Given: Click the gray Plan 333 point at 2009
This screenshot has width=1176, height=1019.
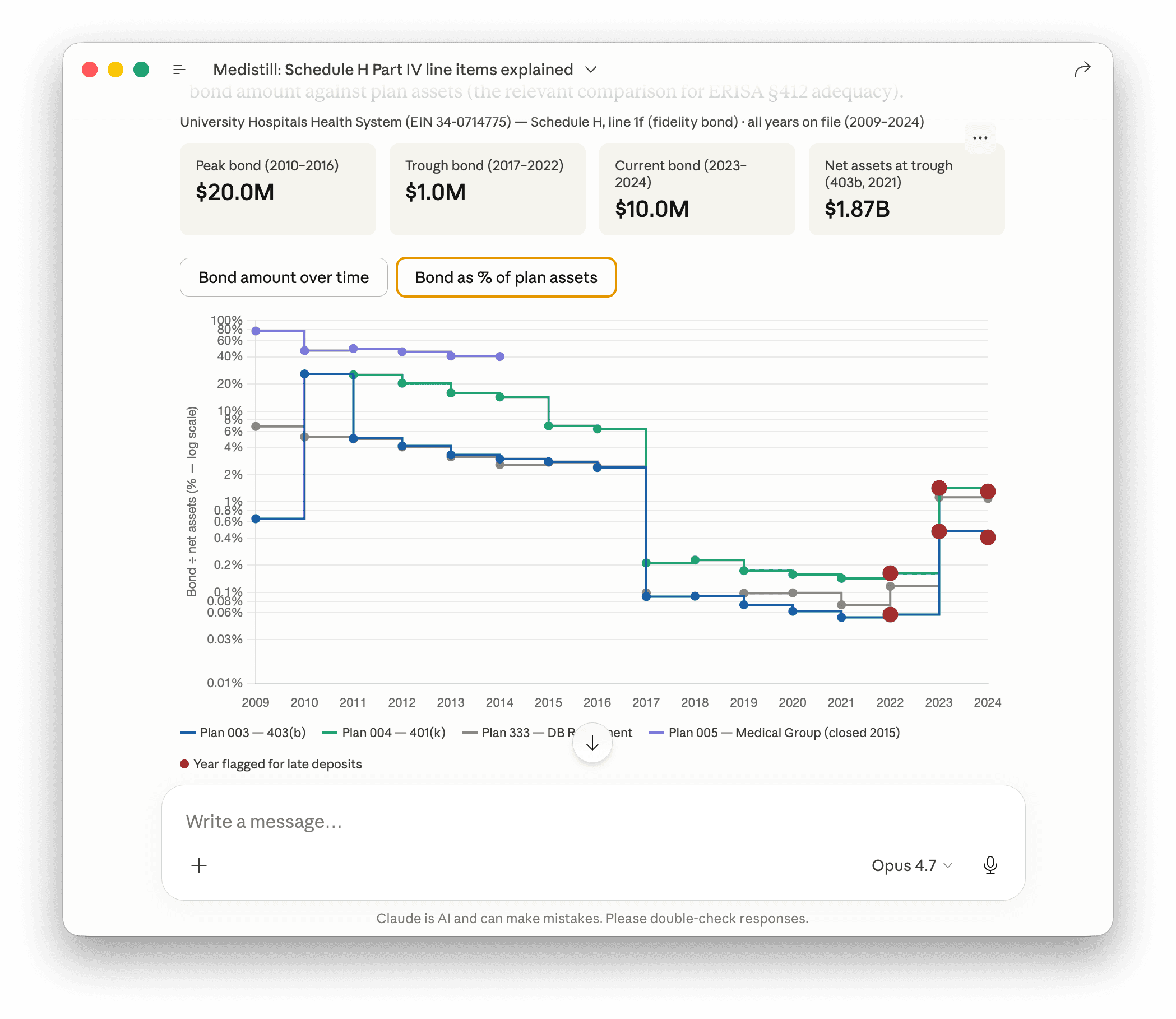Looking at the screenshot, I should 256,427.
